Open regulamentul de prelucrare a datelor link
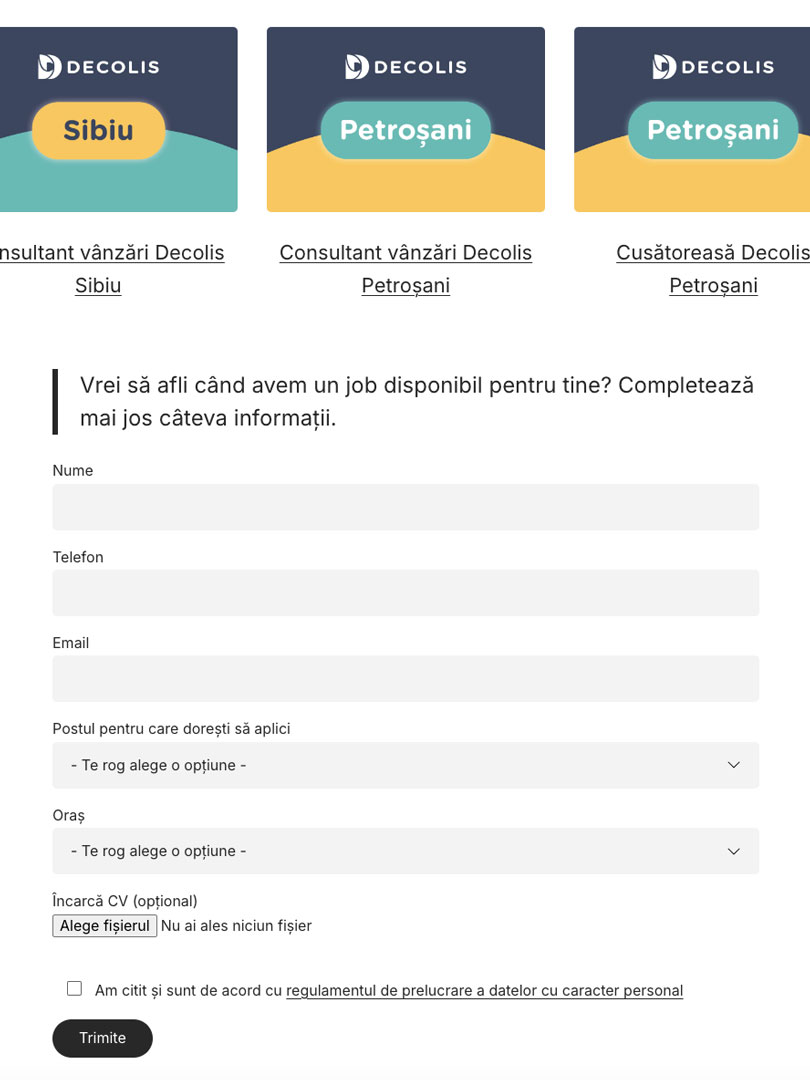 pos(484,990)
